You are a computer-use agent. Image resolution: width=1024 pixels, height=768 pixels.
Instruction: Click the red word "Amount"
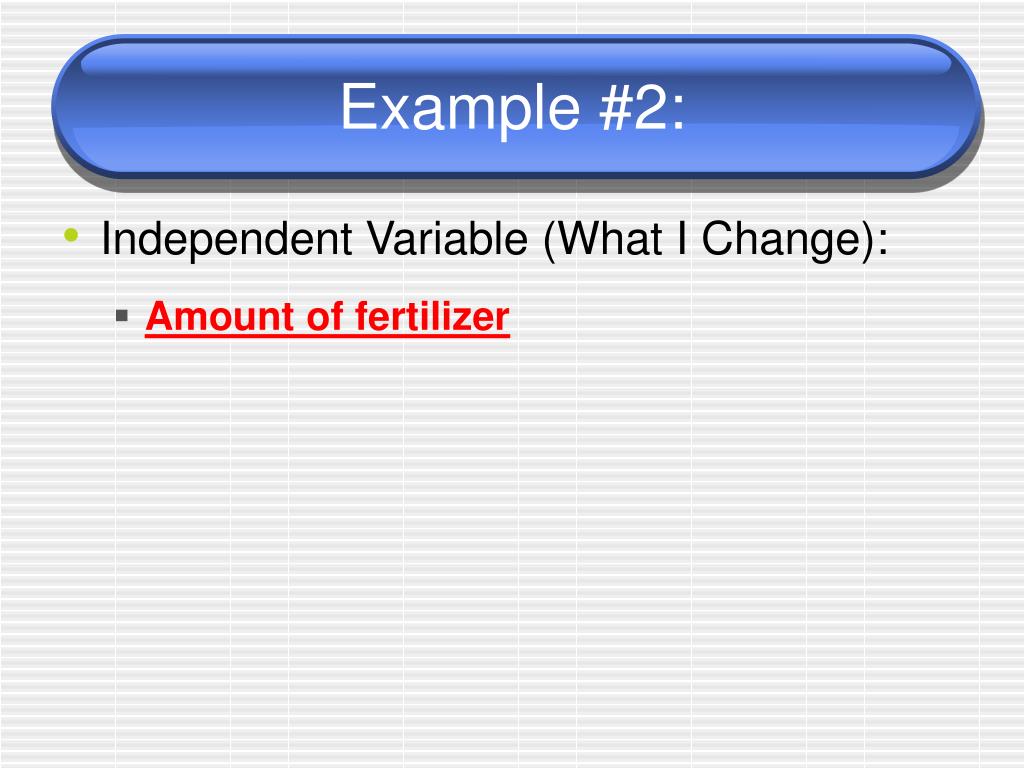coord(221,317)
